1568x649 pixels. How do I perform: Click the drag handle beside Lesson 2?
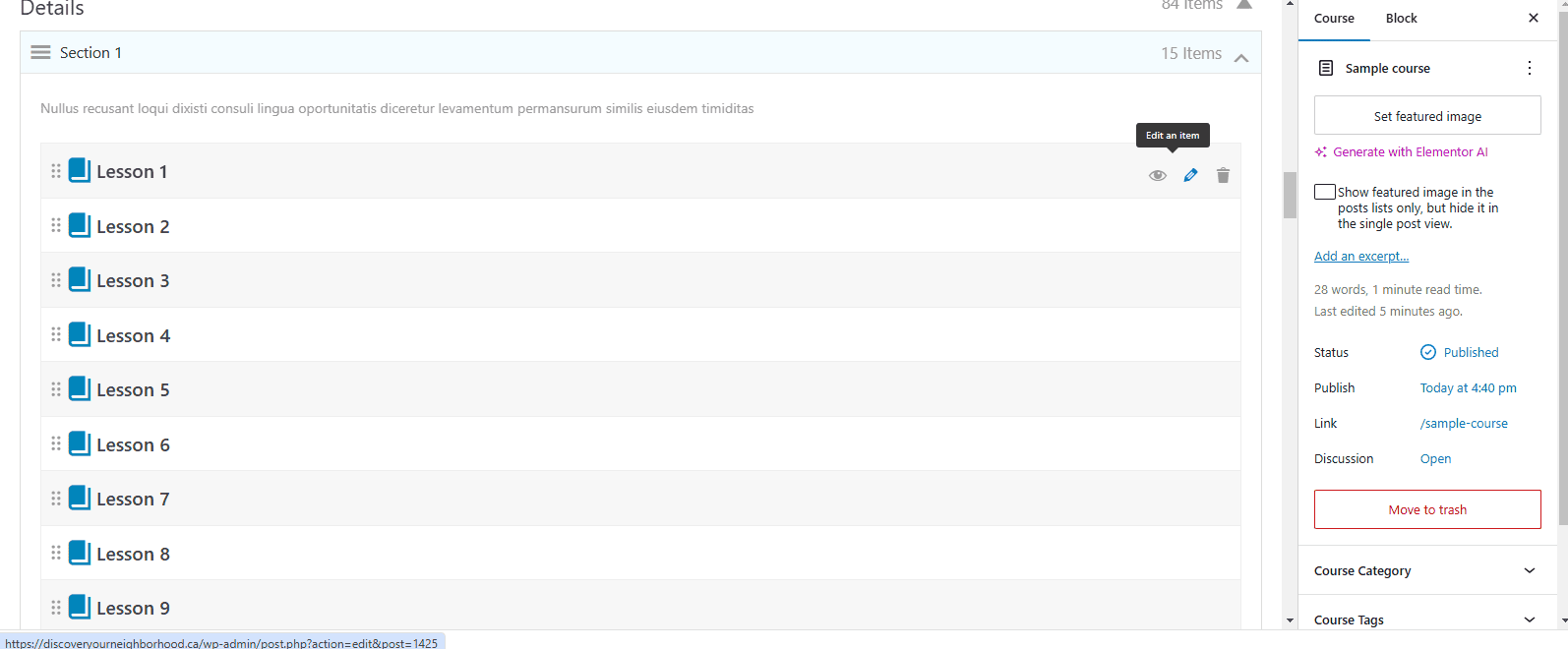coord(56,225)
